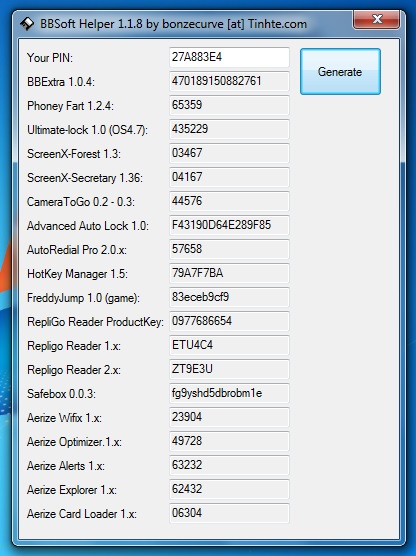The image size is (416, 556).
Task: Select the Advanced Auto Lock key field
Action: (229, 225)
